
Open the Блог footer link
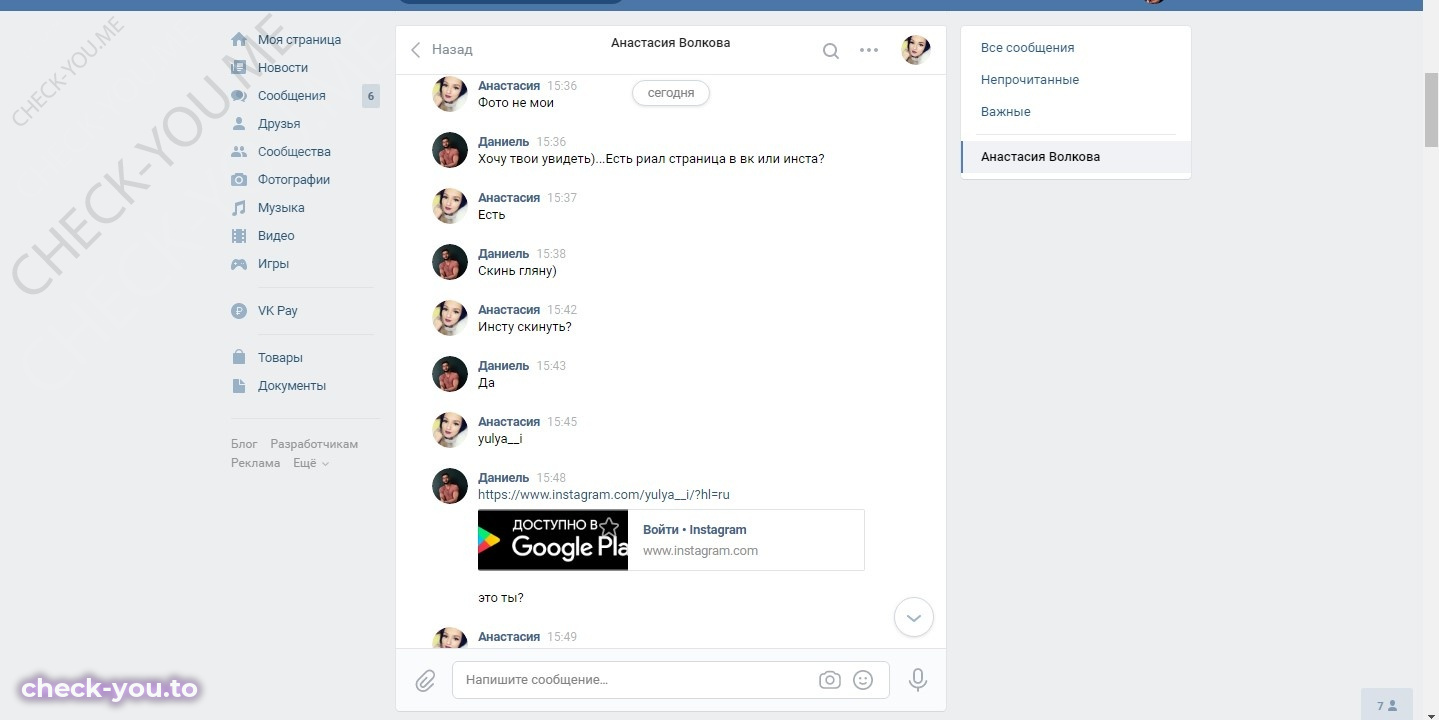(x=244, y=444)
